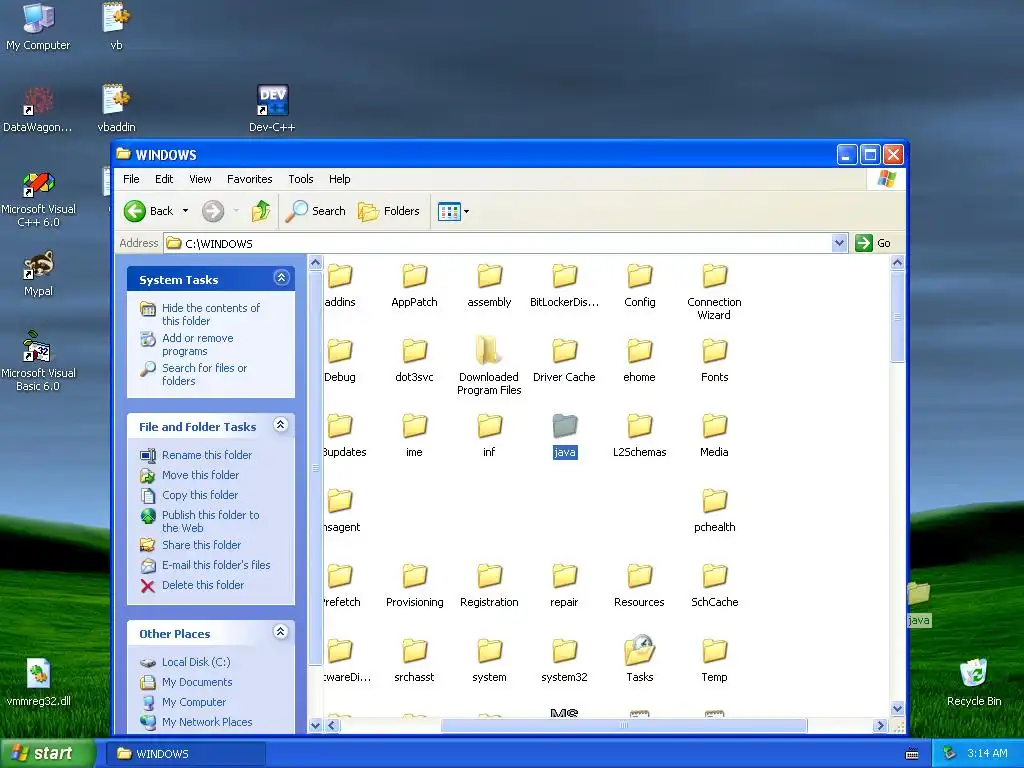Click the repair folder
Image resolution: width=1024 pixels, height=768 pixels.
(x=564, y=586)
